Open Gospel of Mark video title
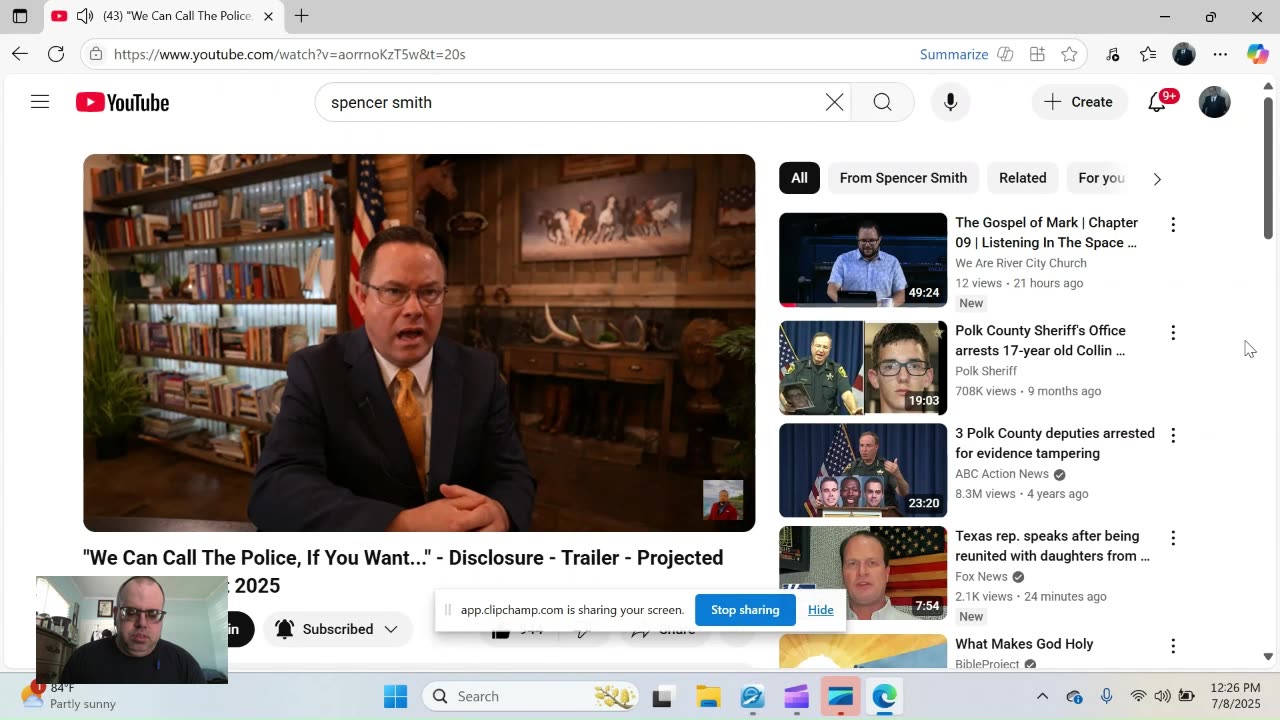1280x720 pixels. (x=1046, y=232)
